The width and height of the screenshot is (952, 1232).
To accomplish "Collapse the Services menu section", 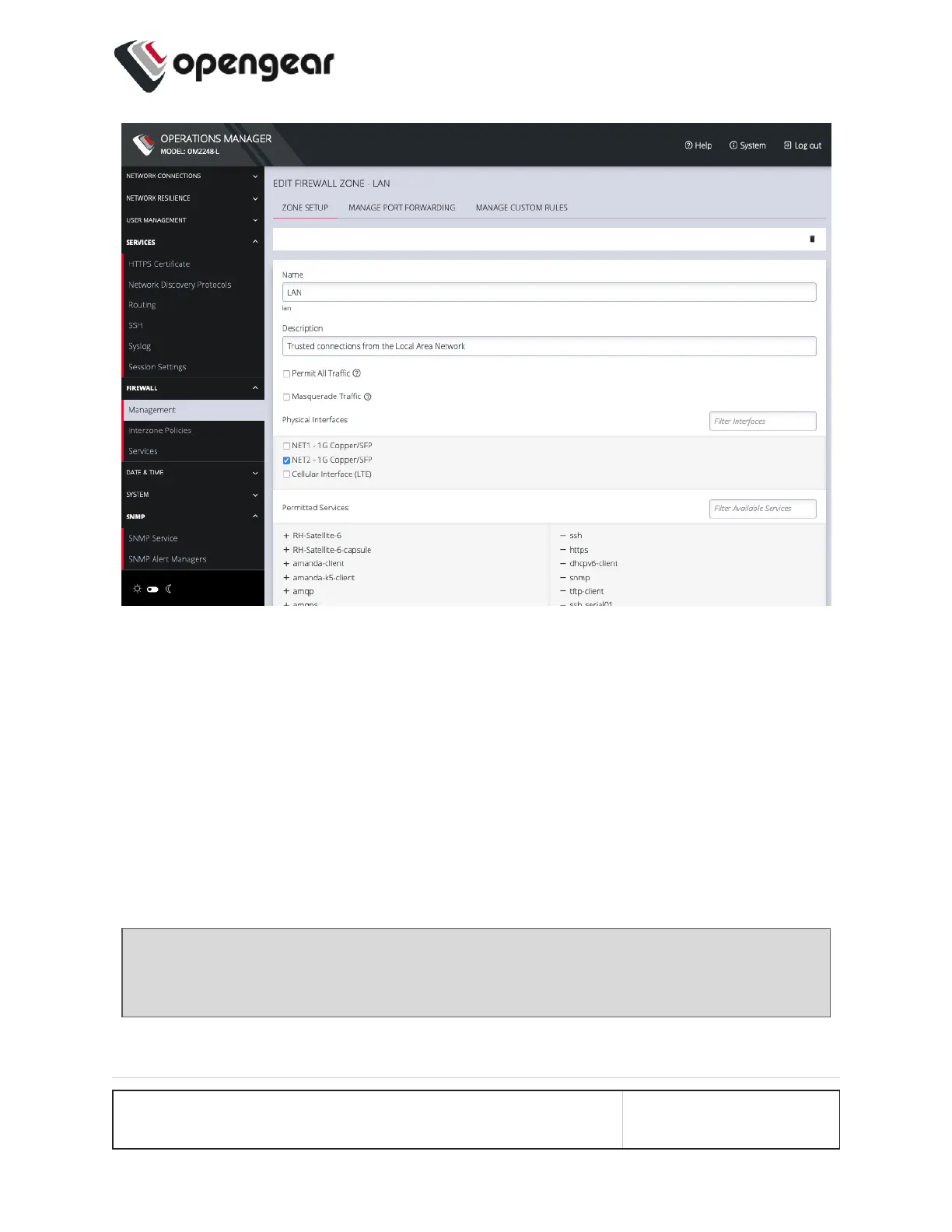I will (x=193, y=242).
